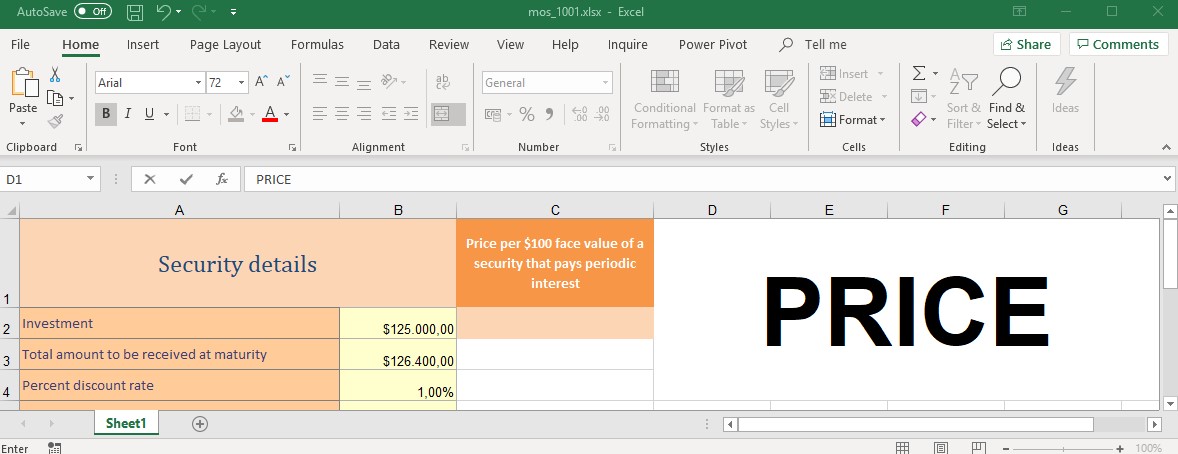Click the Save icon in title bar

point(135,12)
